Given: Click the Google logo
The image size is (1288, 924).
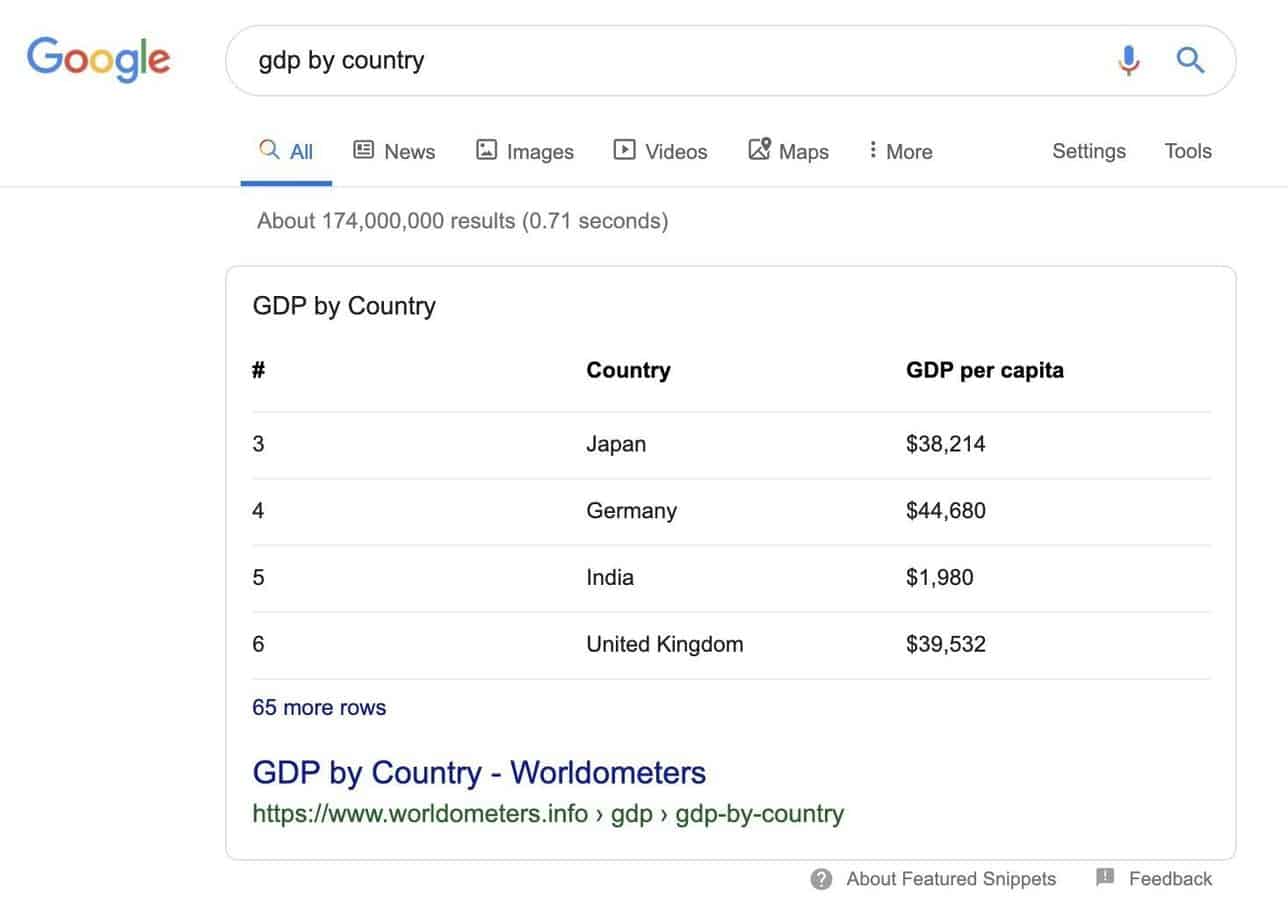Looking at the screenshot, I should click(98, 60).
